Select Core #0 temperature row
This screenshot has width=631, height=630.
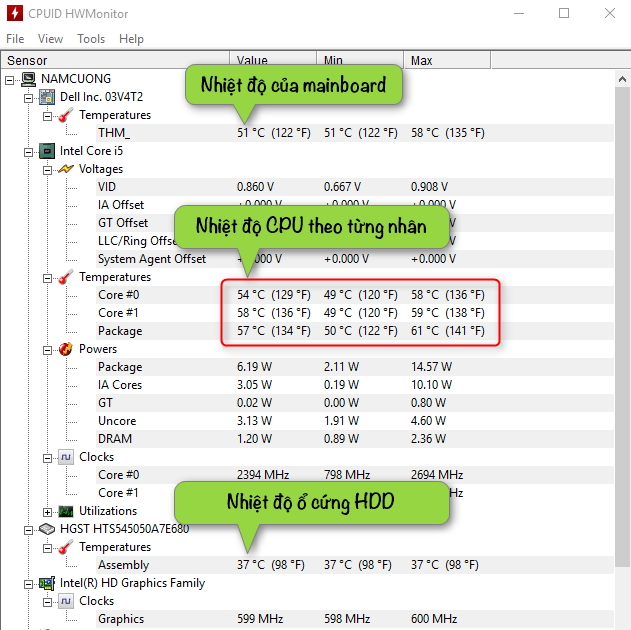355,295
